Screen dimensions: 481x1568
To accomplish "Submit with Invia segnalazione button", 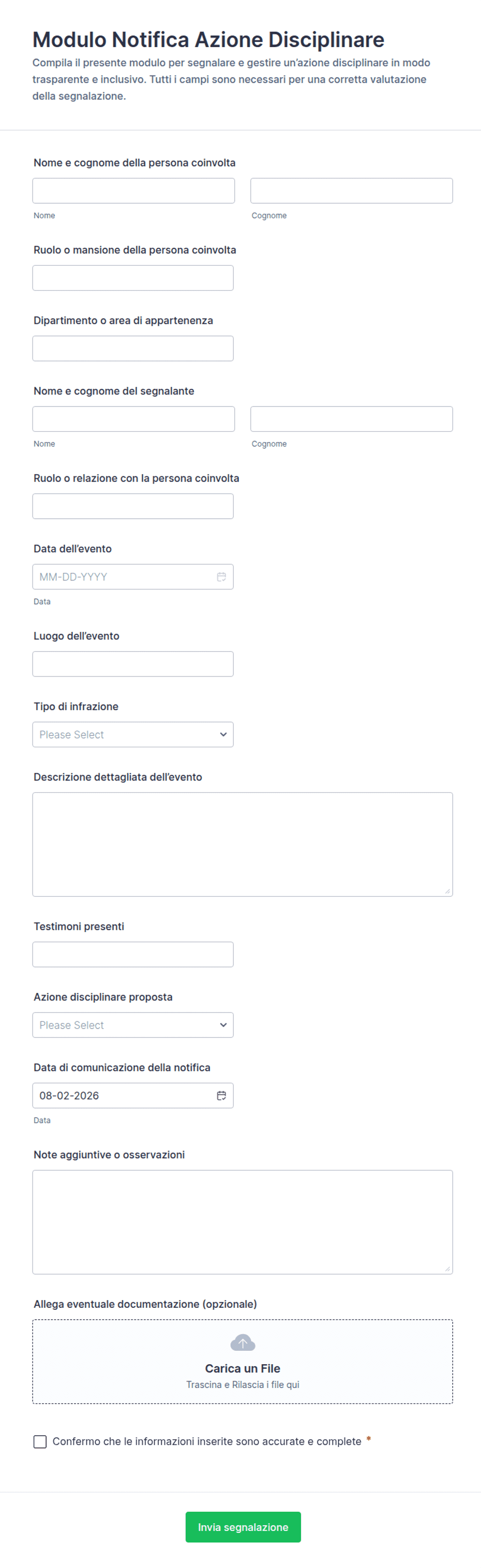I will pyautogui.click(x=243, y=1527).
